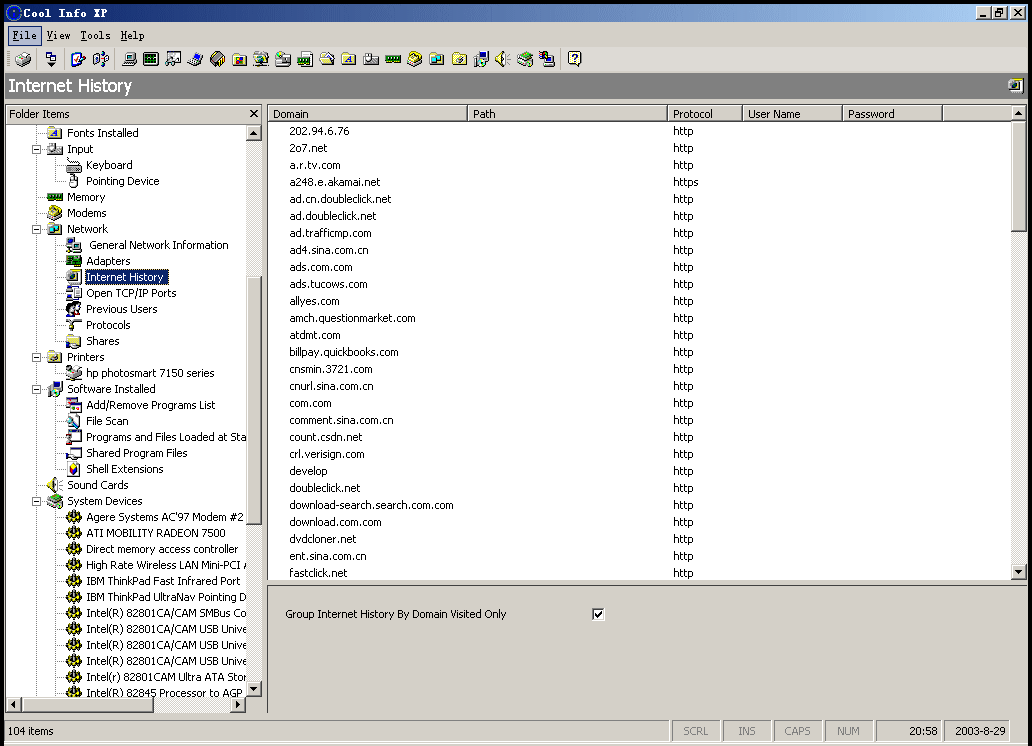Click the blue laptop toolbar icon
This screenshot has height=746, width=1032.
[195, 59]
